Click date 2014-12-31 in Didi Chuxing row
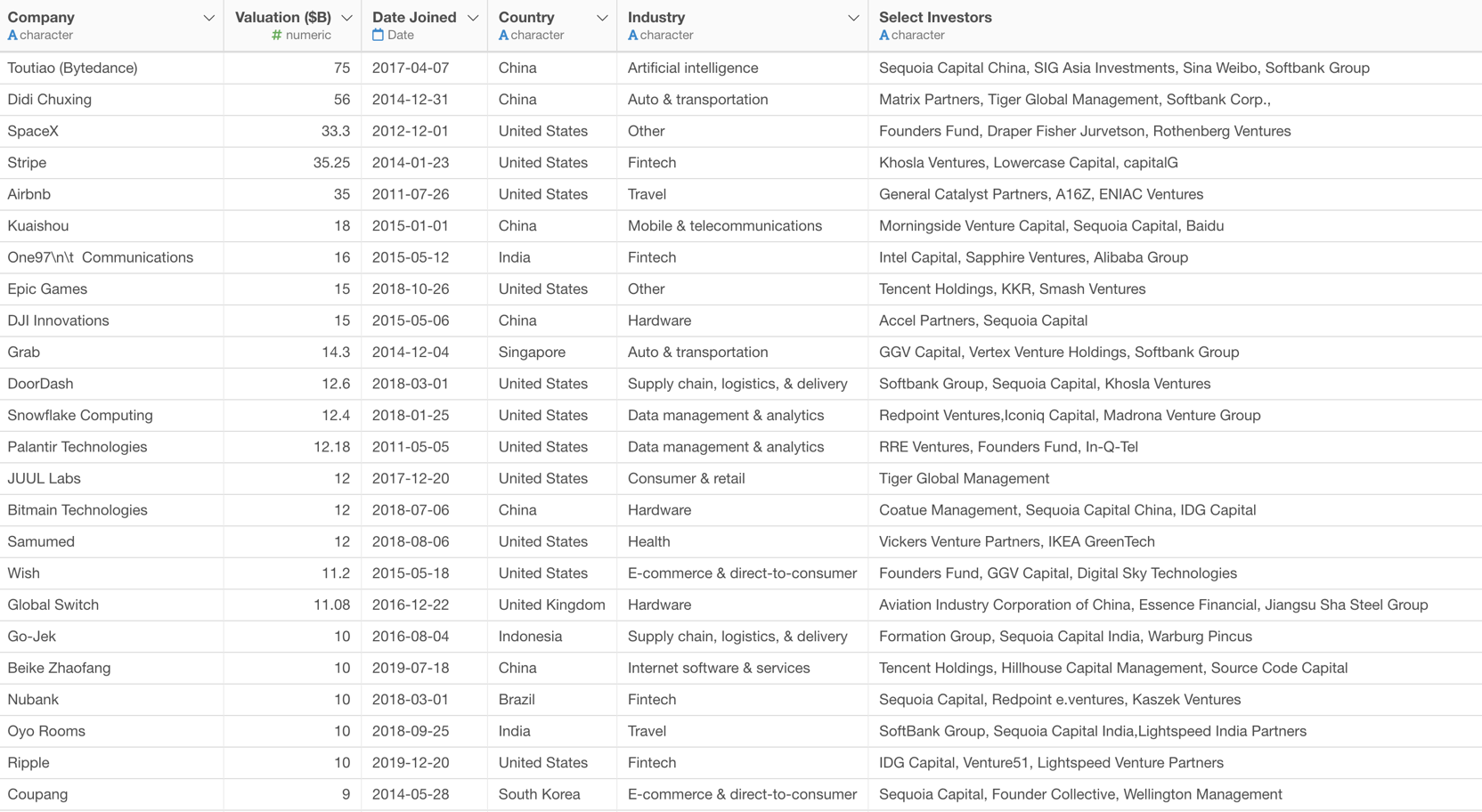Image resolution: width=1482 pixels, height=812 pixels. pyautogui.click(x=411, y=100)
